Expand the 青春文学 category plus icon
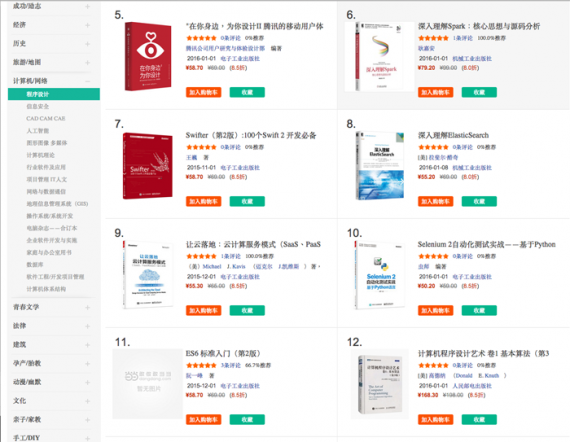 click(87, 308)
